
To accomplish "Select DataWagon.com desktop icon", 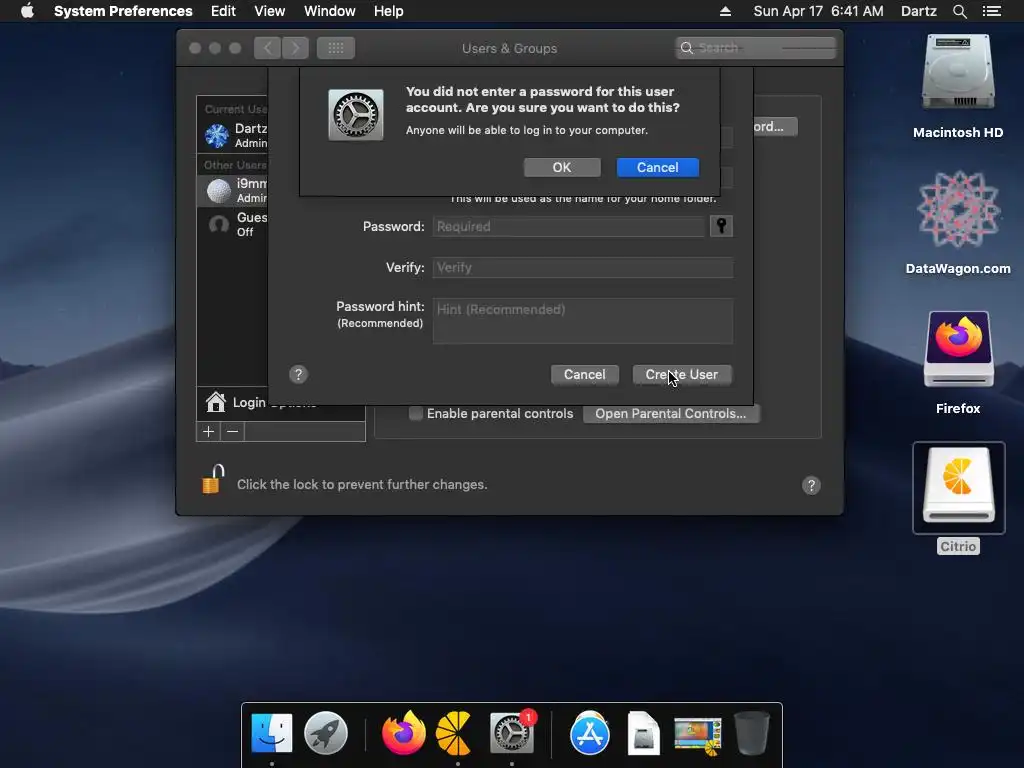I will [x=958, y=209].
